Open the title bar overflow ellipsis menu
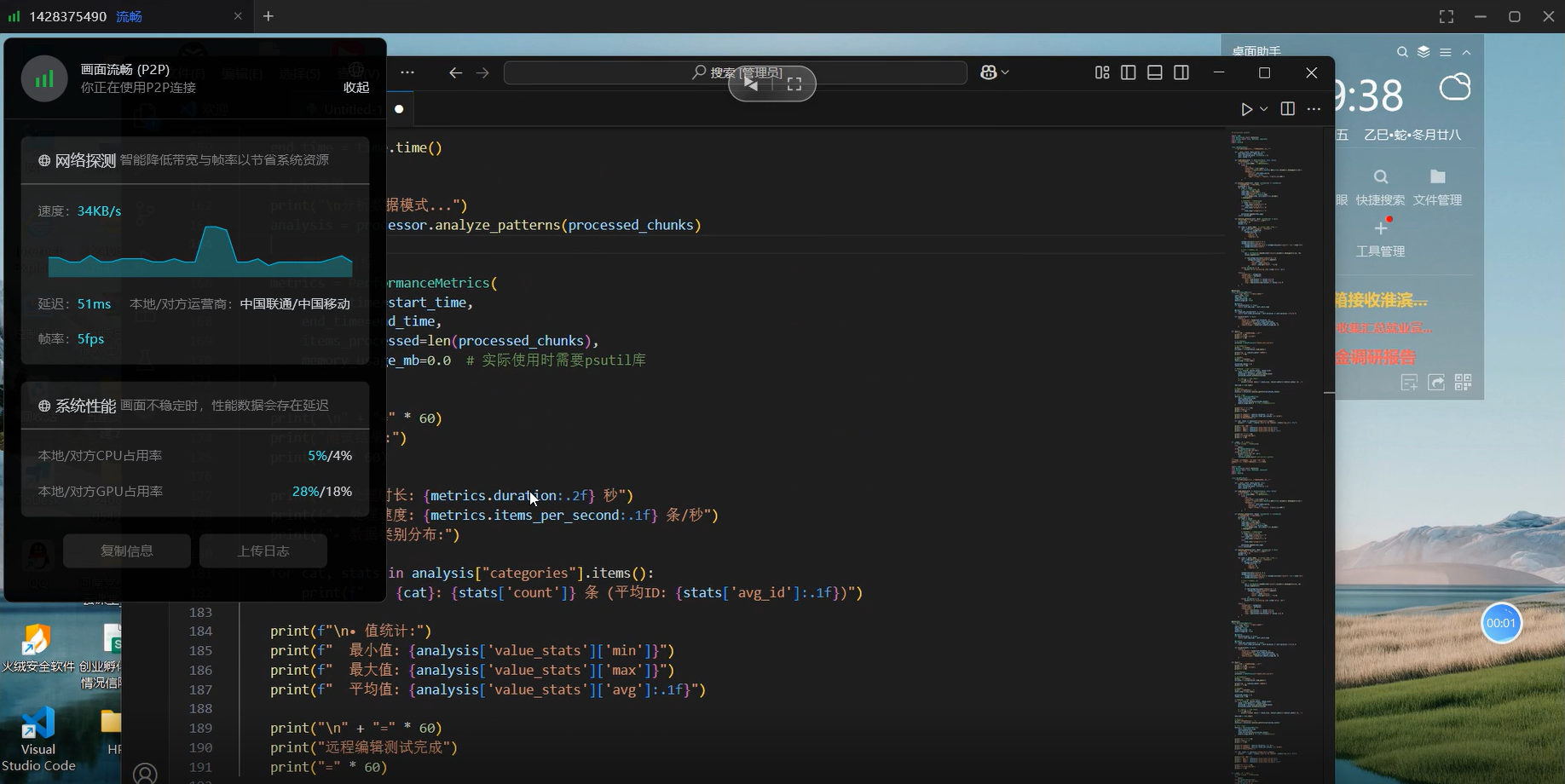The image size is (1565, 784). tap(407, 72)
